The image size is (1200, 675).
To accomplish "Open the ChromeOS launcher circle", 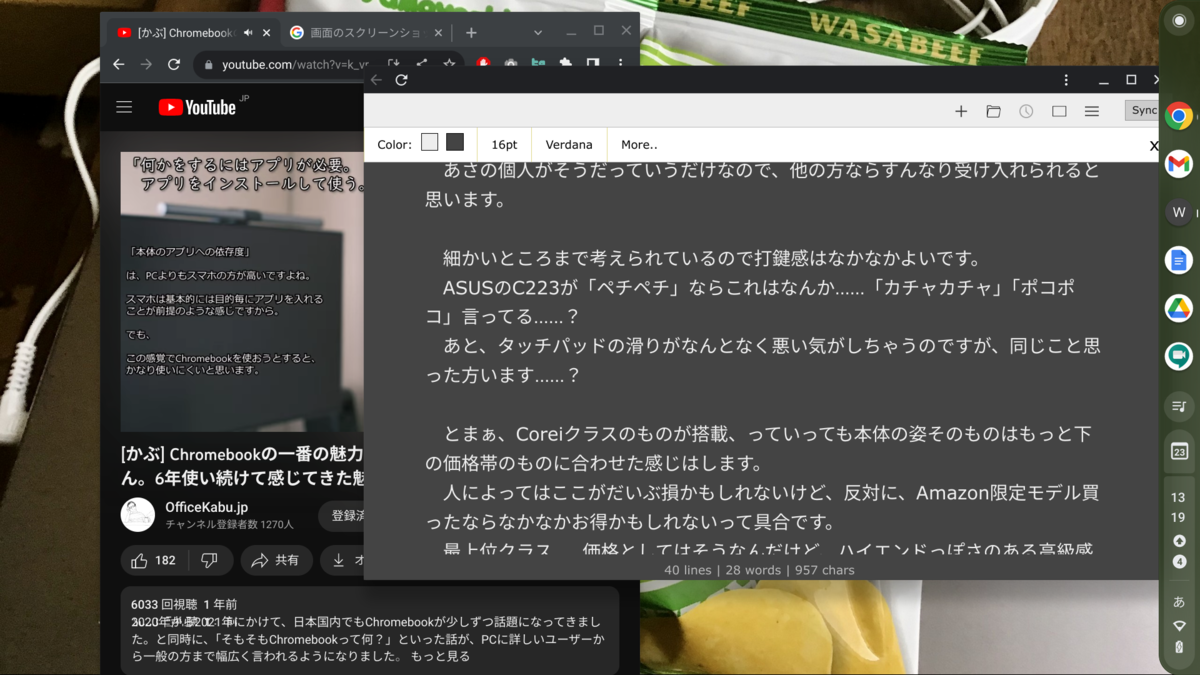I will pos(1179,21).
